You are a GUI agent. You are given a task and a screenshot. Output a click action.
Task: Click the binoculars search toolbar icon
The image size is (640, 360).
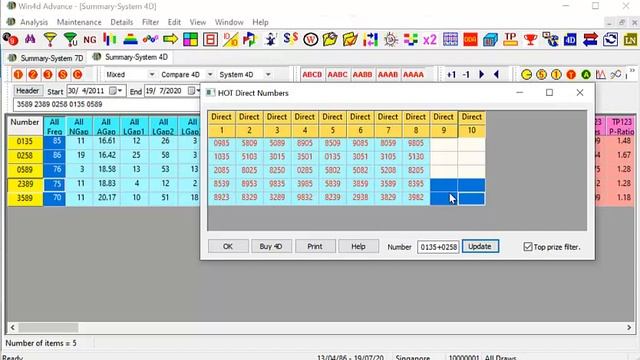pos(30,40)
